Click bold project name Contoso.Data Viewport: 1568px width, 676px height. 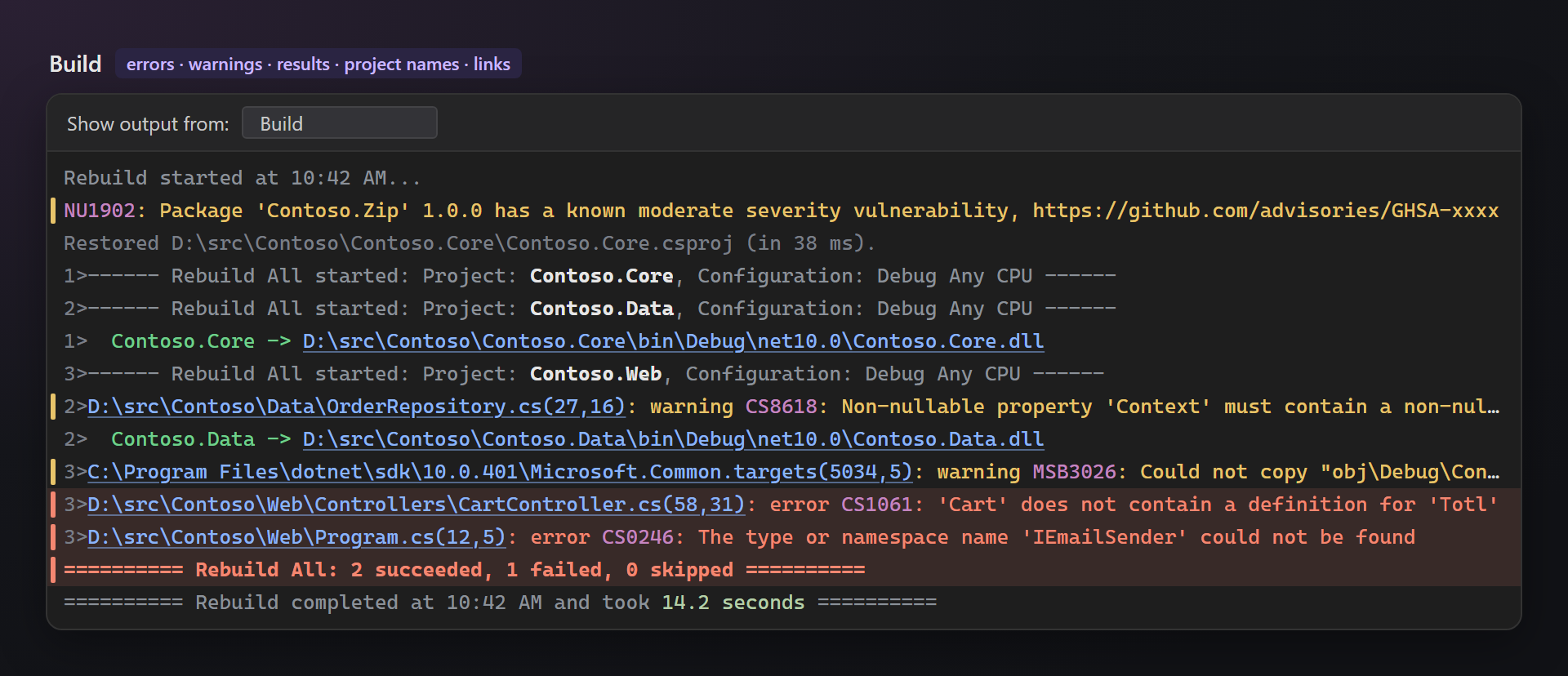602,309
